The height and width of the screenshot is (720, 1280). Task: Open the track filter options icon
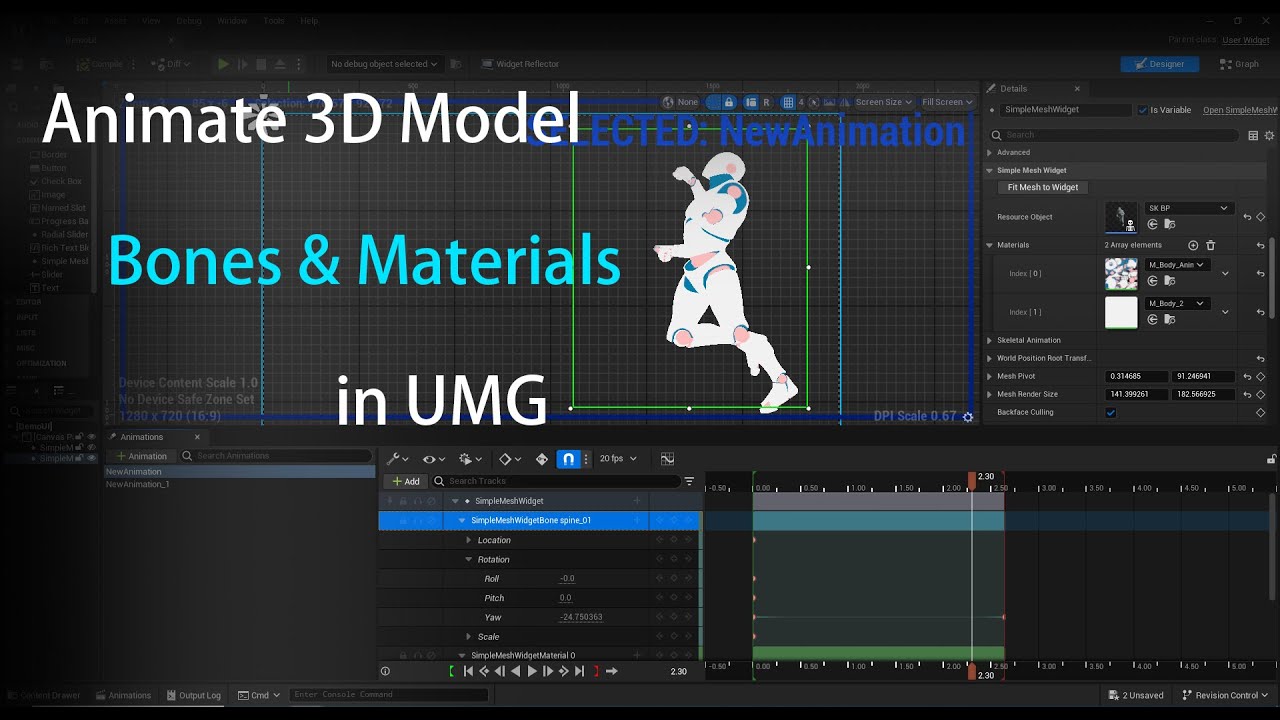[689, 481]
